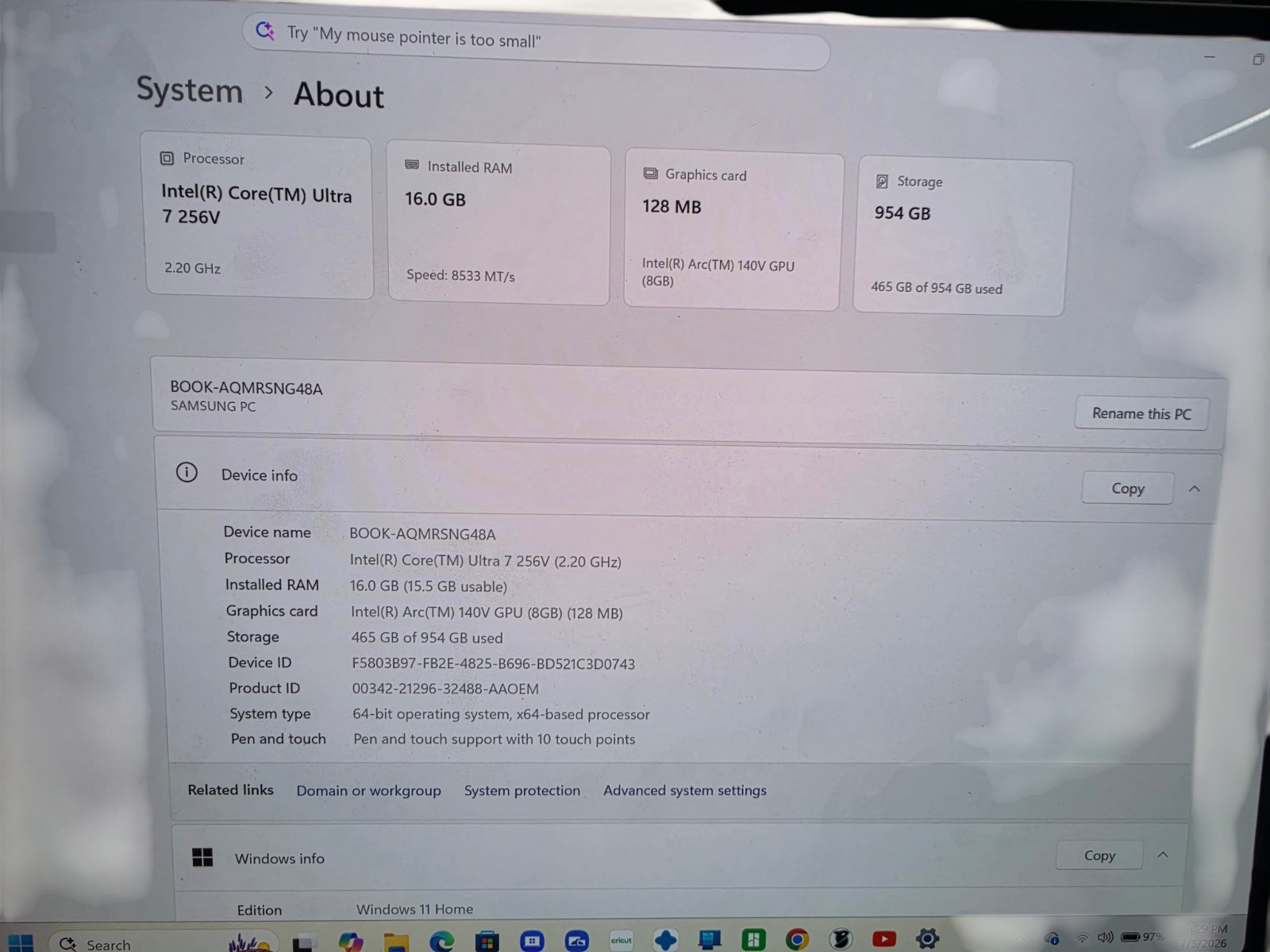Click the Device ID value F5803B97-FB2E-4825
Image resolution: width=1270 pixels, height=952 pixels.
coord(493,663)
